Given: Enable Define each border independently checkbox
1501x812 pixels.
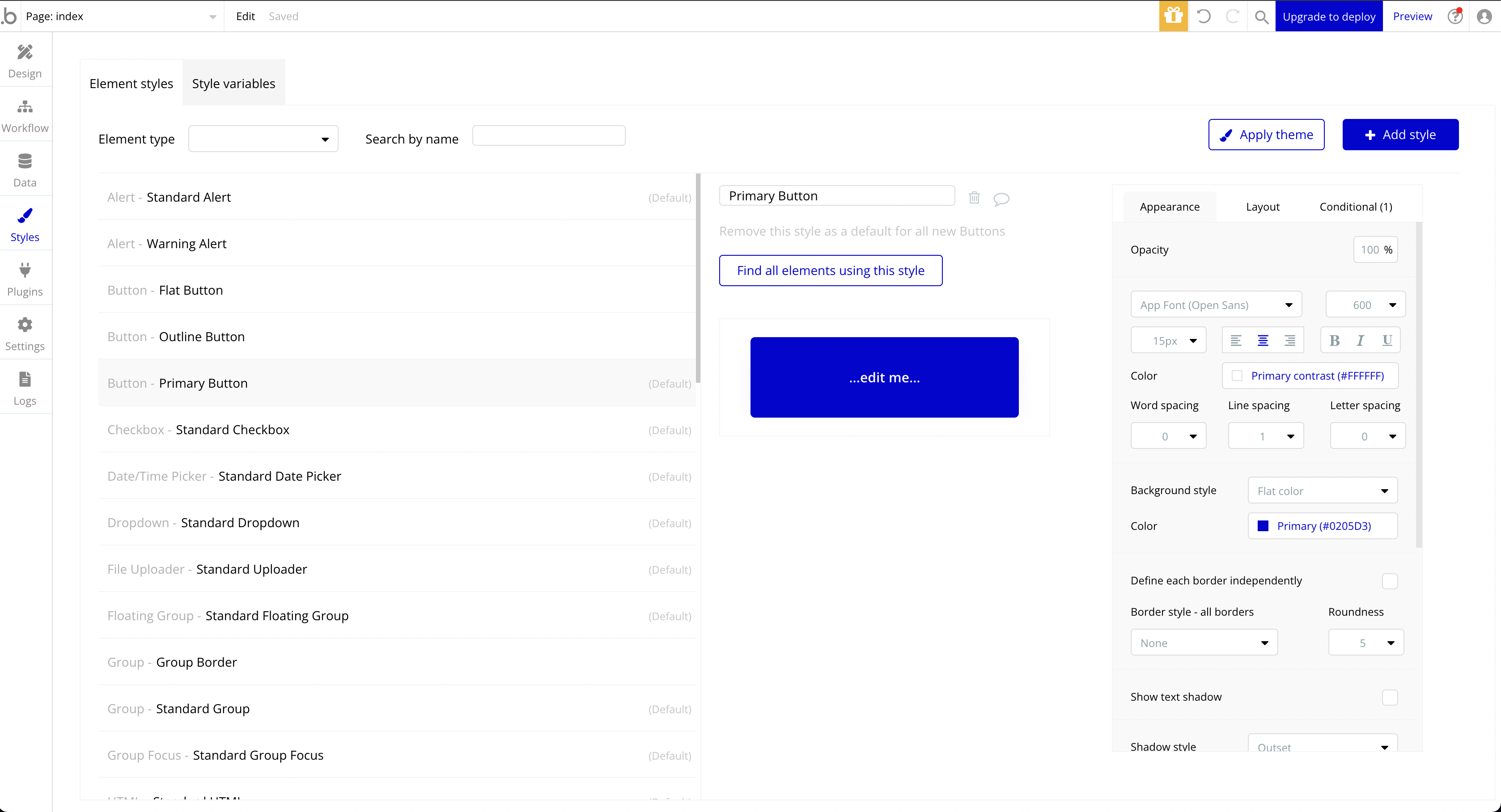Looking at the screenshot, I should (1389, 581).
